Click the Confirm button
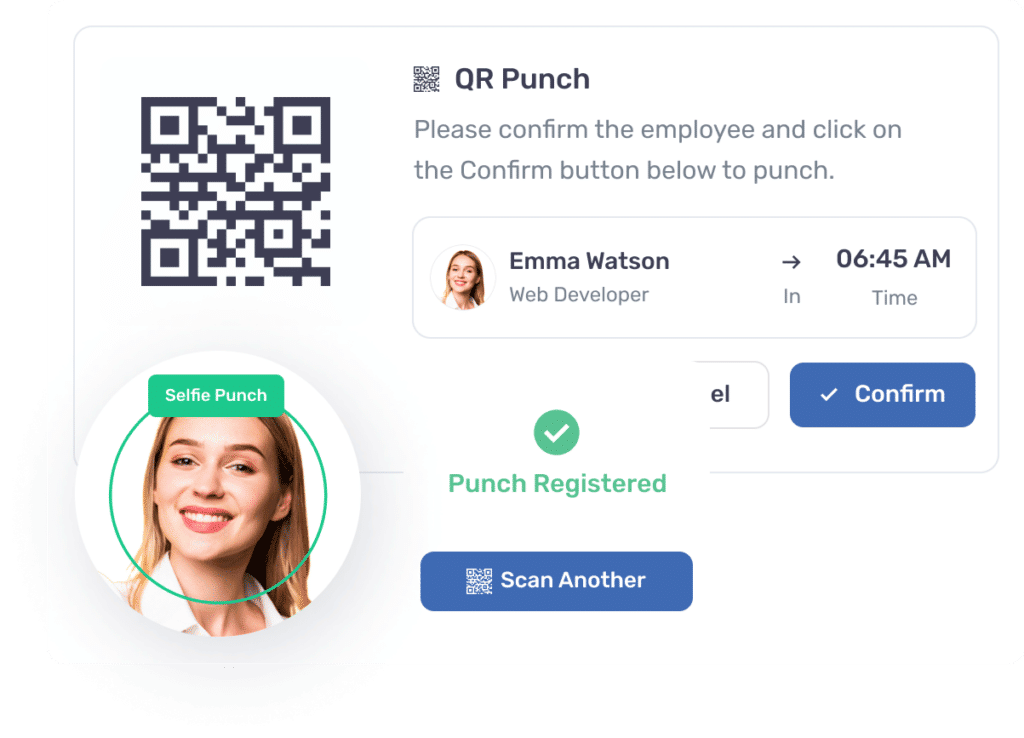1024x738 pixels. [882, 394]
